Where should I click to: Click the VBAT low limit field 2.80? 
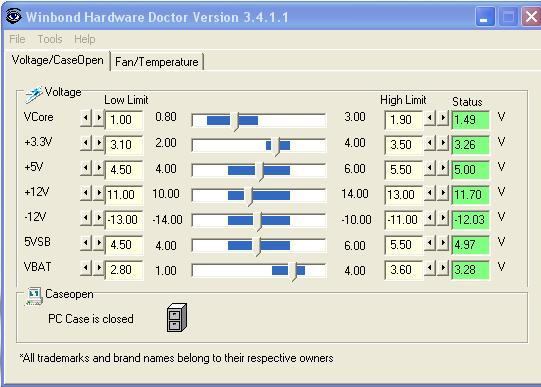coord(124,269)
